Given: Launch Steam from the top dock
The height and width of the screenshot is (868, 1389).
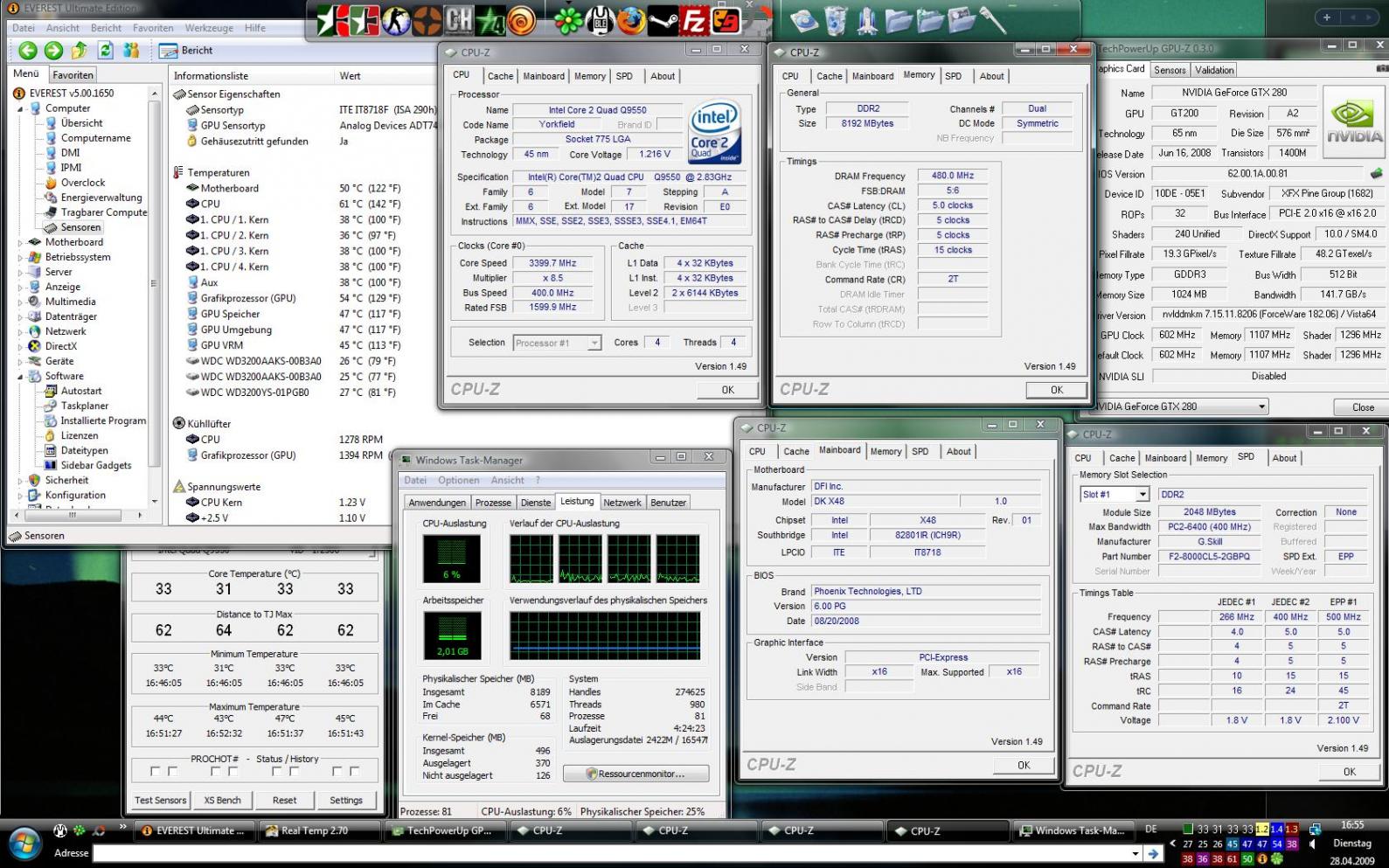Looking at the screenshot, I should pos(663,20).
